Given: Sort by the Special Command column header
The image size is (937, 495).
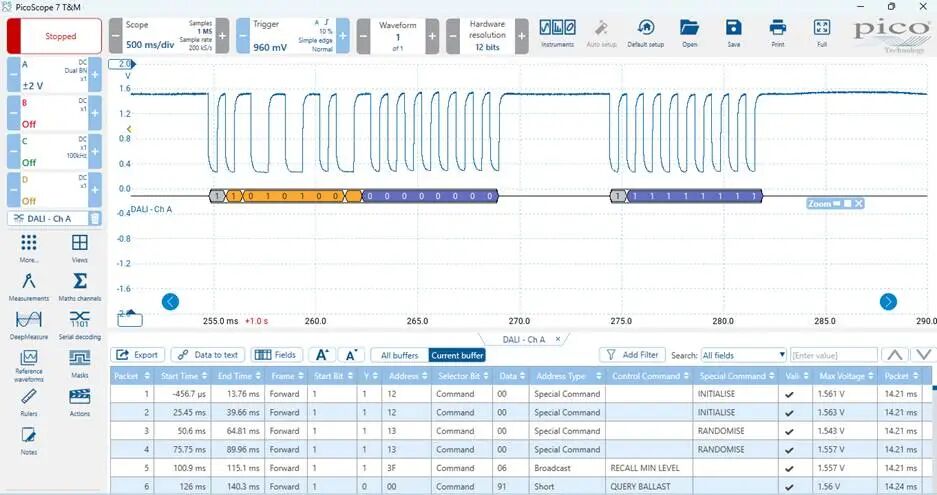Looking at the screenshot, I should [x=736, y=375].
